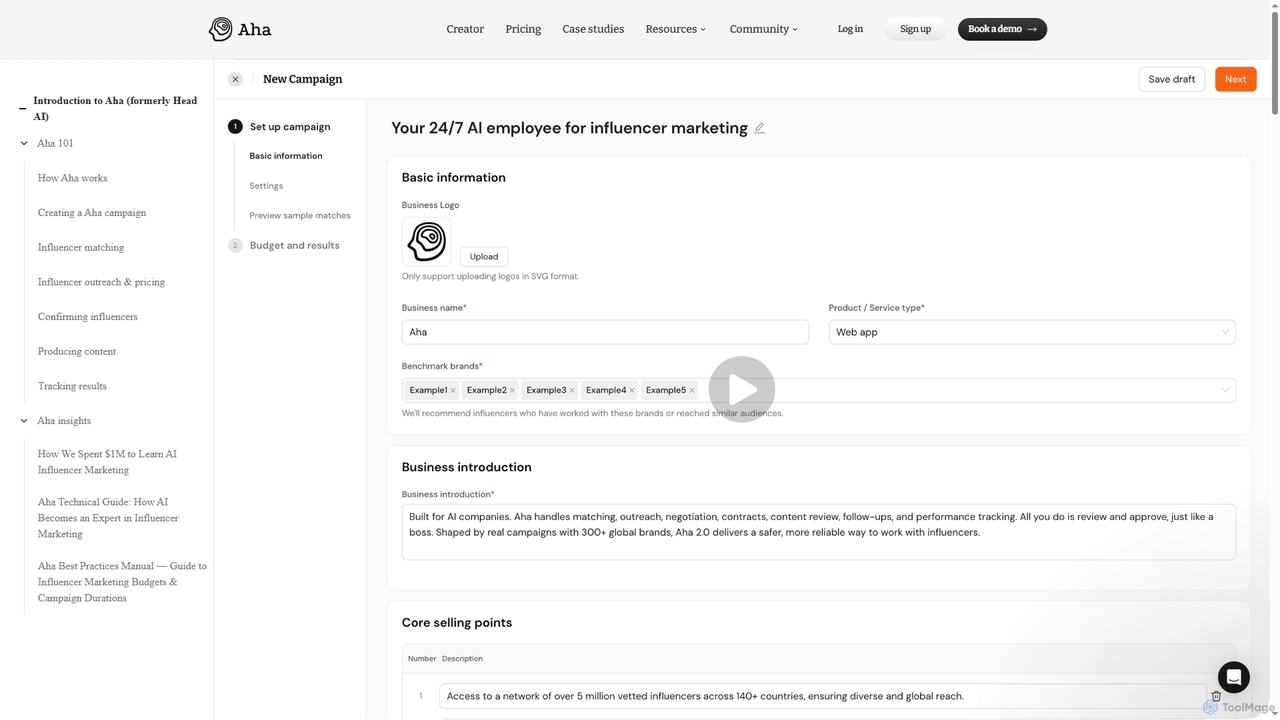Open the chat support widget
Viewport: 1280px width, 720px height.
[x=1234, y=677]
